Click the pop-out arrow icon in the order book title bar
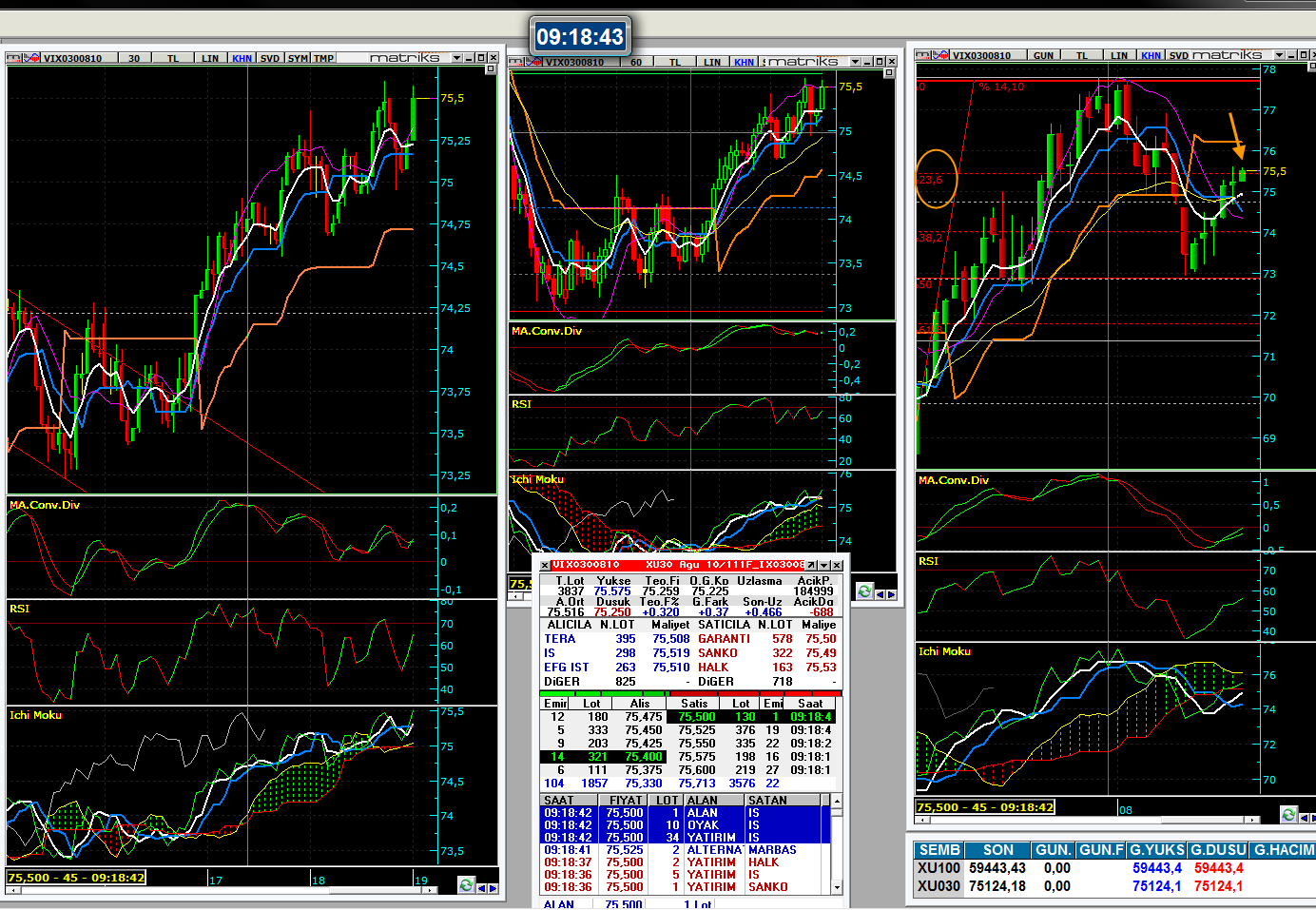The width and height of the screenshot is (1316, 910). click(x=810, y=565)
